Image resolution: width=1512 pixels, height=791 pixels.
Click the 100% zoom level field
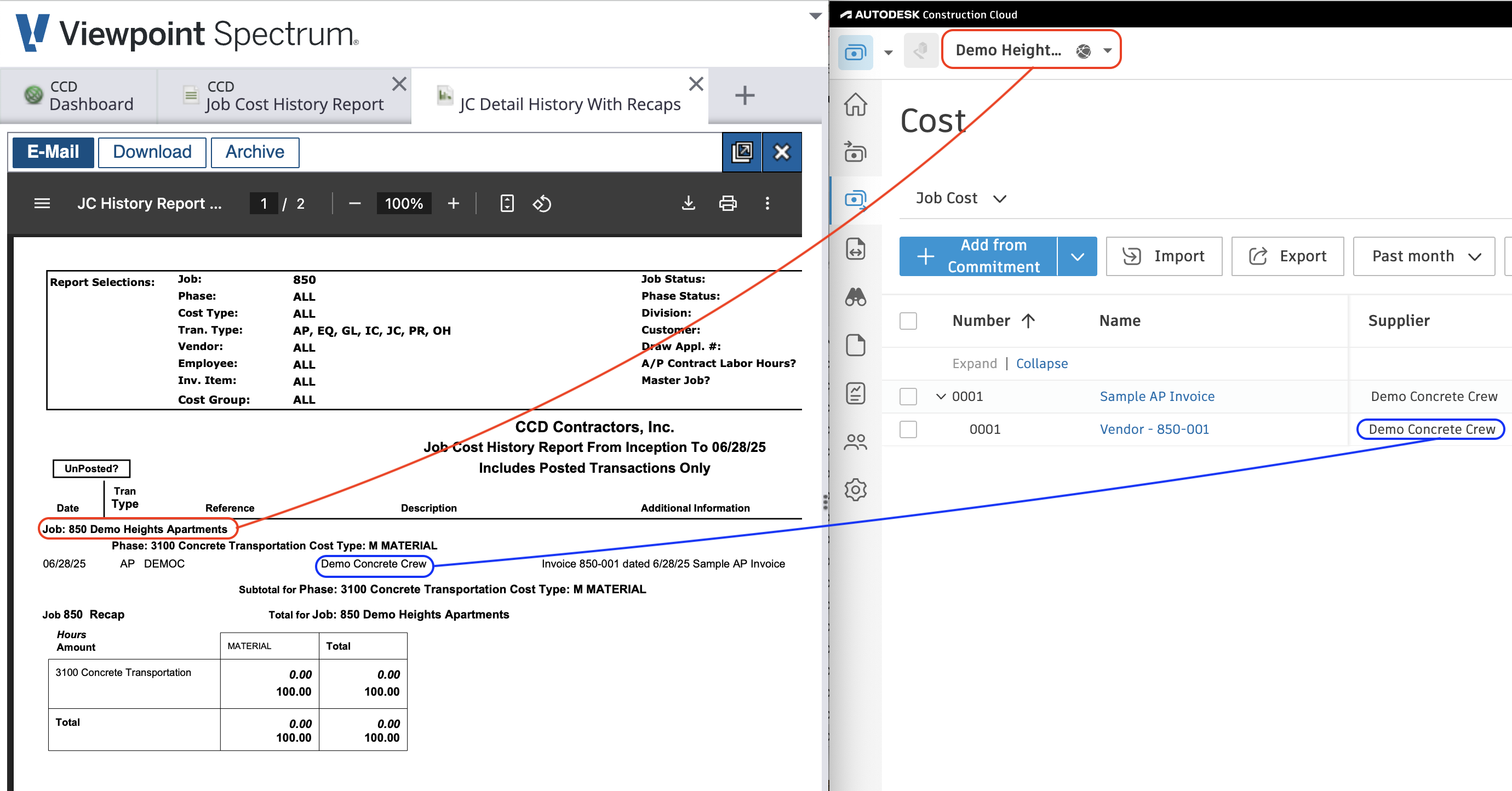coord(404,204)
